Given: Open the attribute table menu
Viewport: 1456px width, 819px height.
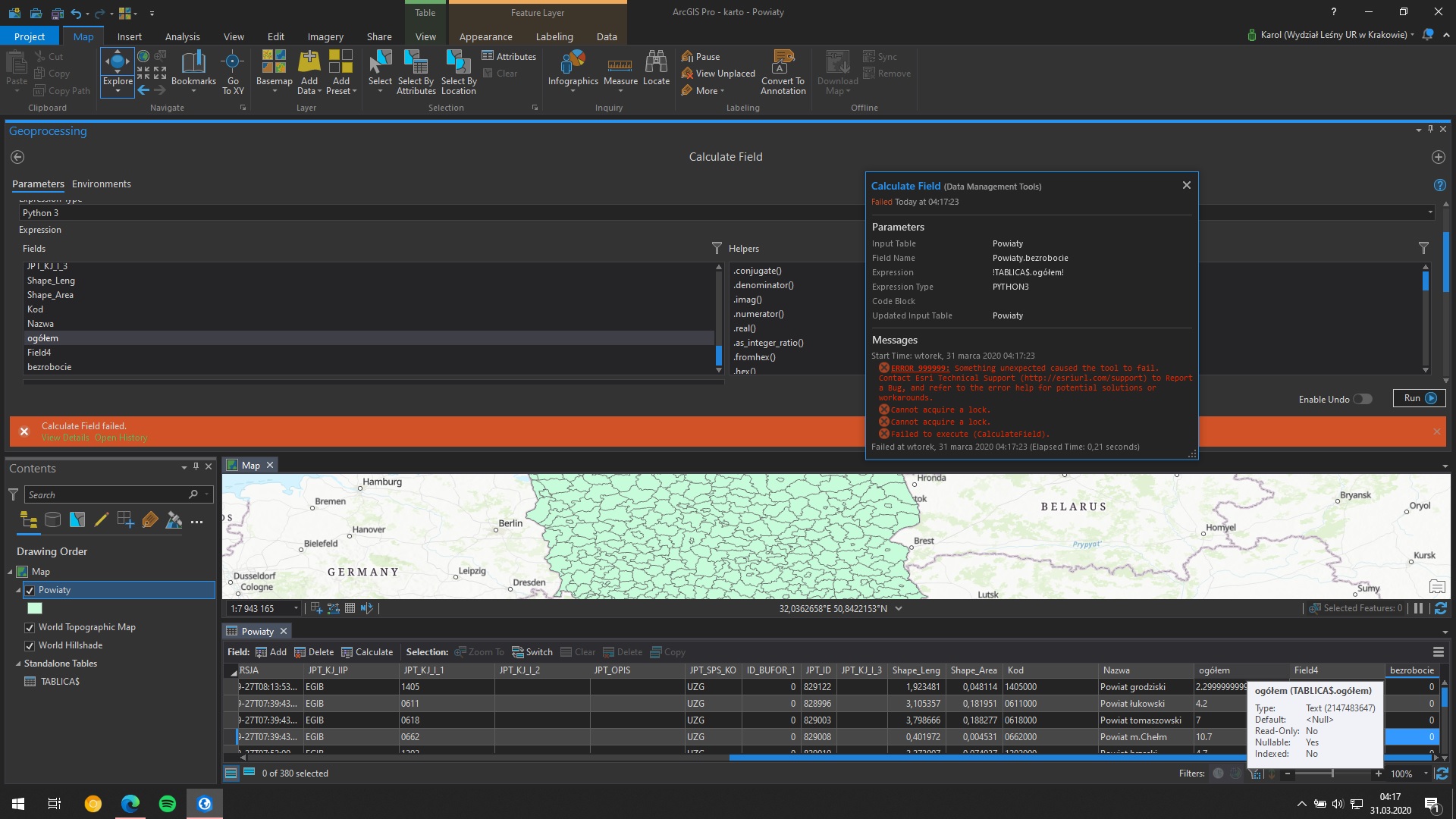Looking at the screenshot, I should coord(1438,652).
